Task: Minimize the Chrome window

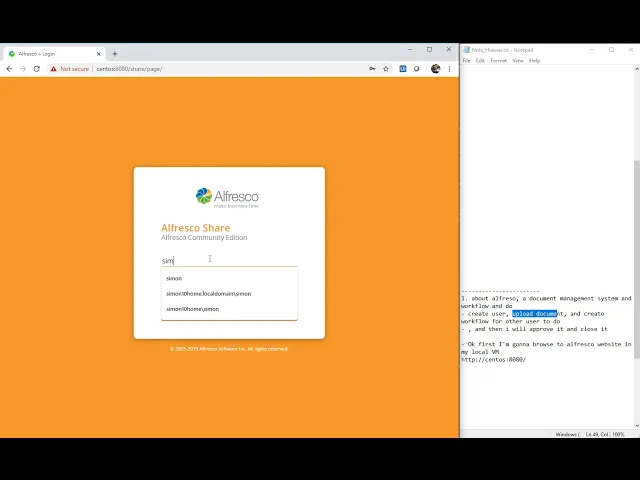Action: point(410,49)
